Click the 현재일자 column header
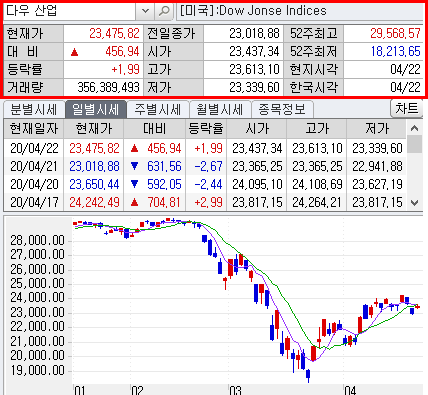Viewport: 428px width, 395px height. click(34, 129)
